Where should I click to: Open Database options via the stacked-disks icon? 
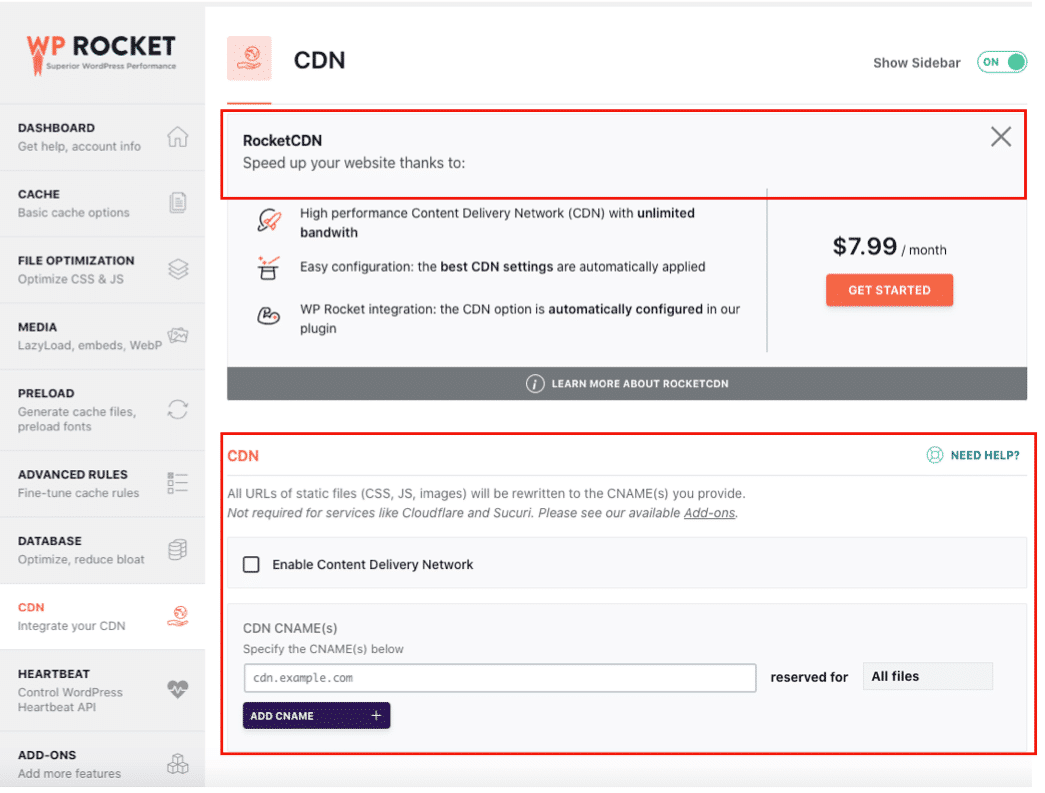[178, 549]
